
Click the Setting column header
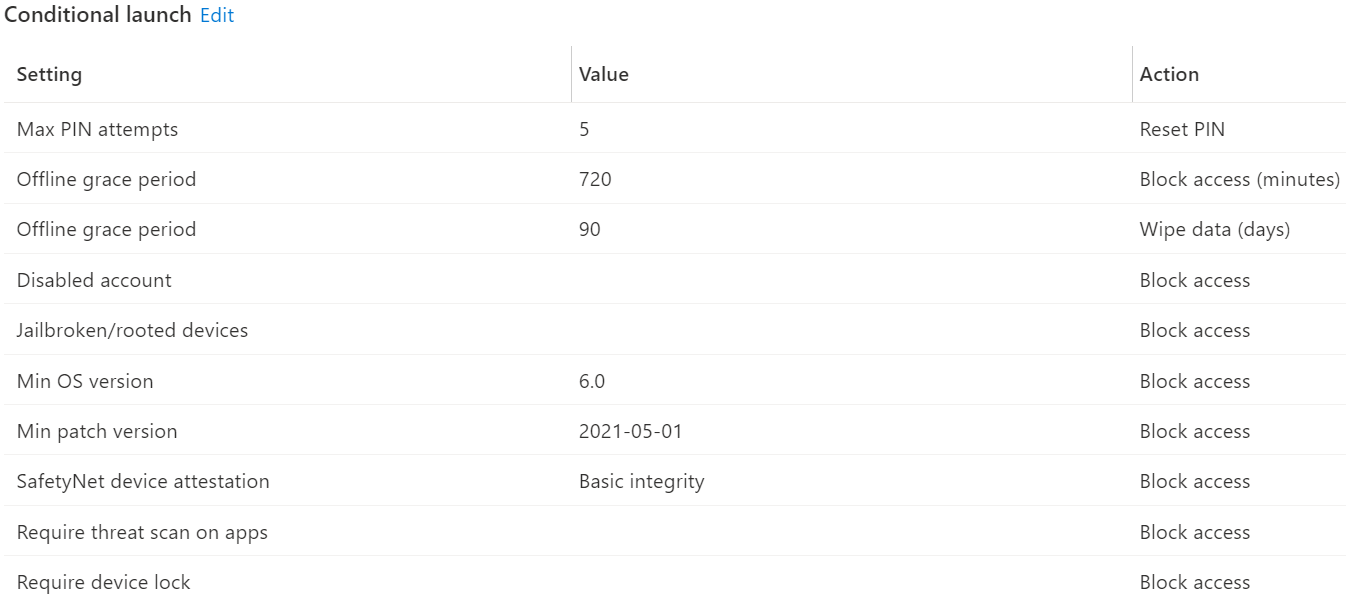48,74
